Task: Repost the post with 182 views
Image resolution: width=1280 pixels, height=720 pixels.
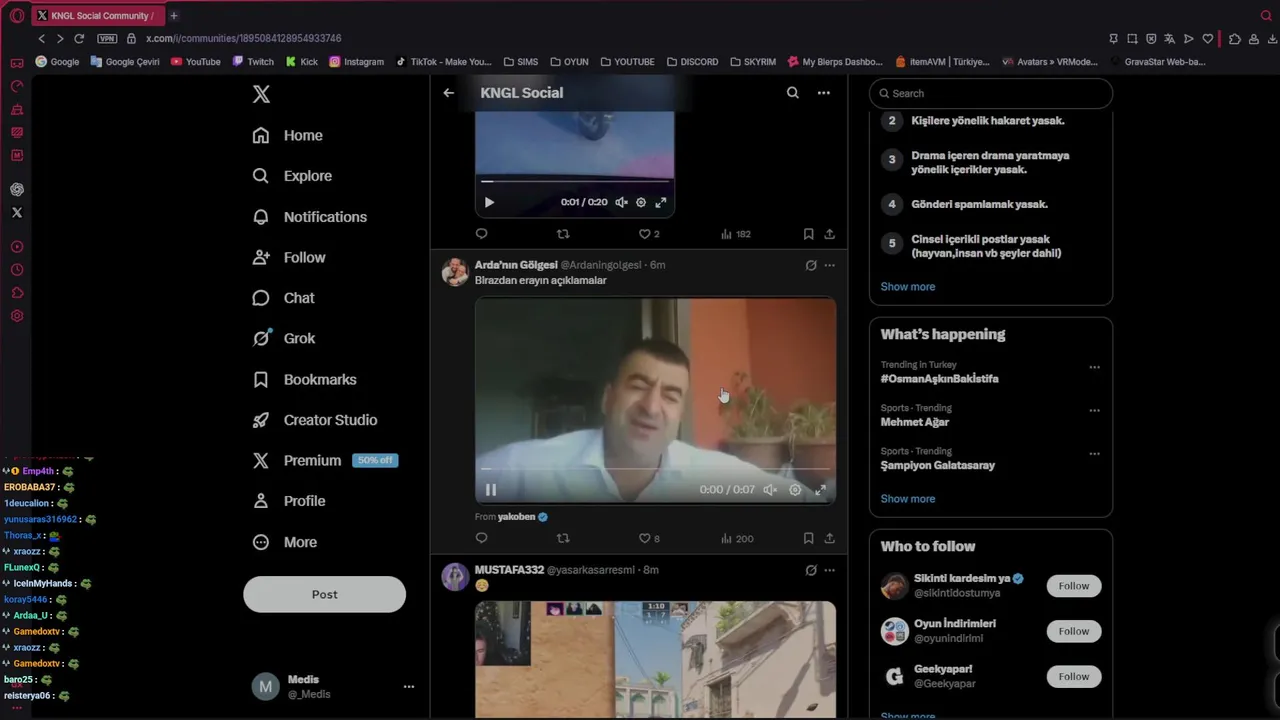Action: click(563, 234)
